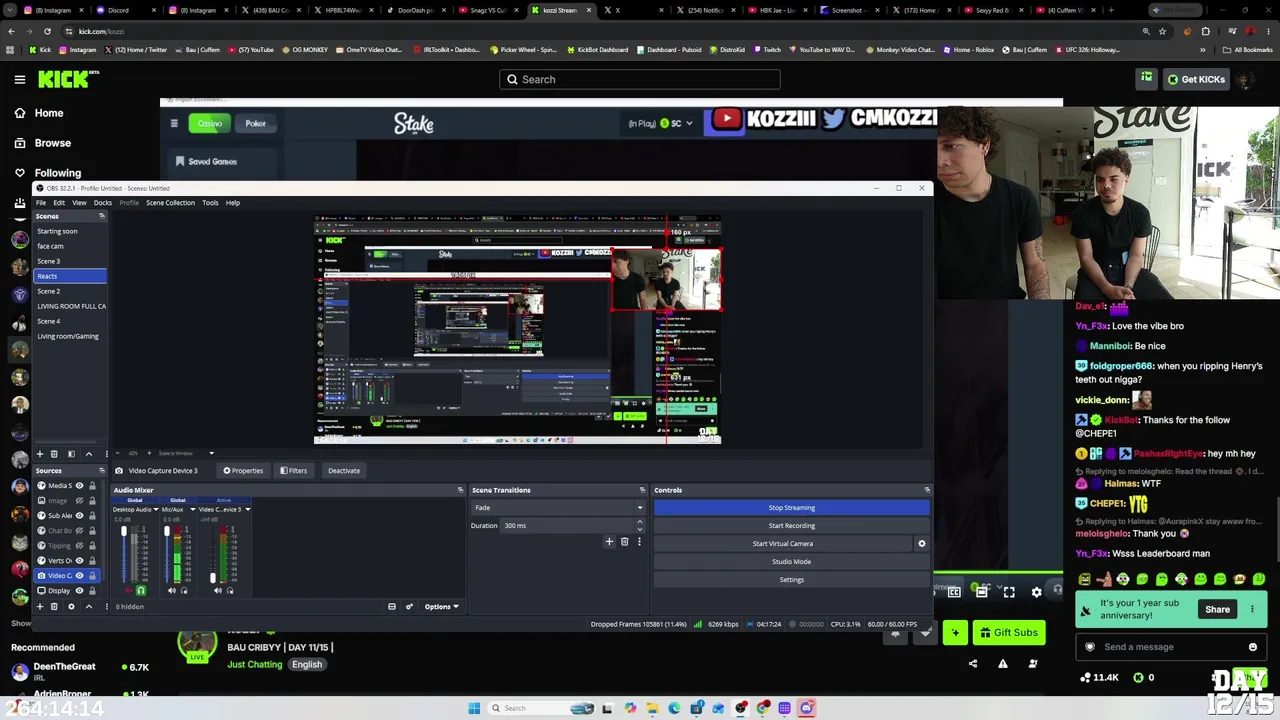The width and height of the screenshot is (1280, 720).
Task: Delete selected scene with Scenes trash icon
Action: [x=55, y=454]
